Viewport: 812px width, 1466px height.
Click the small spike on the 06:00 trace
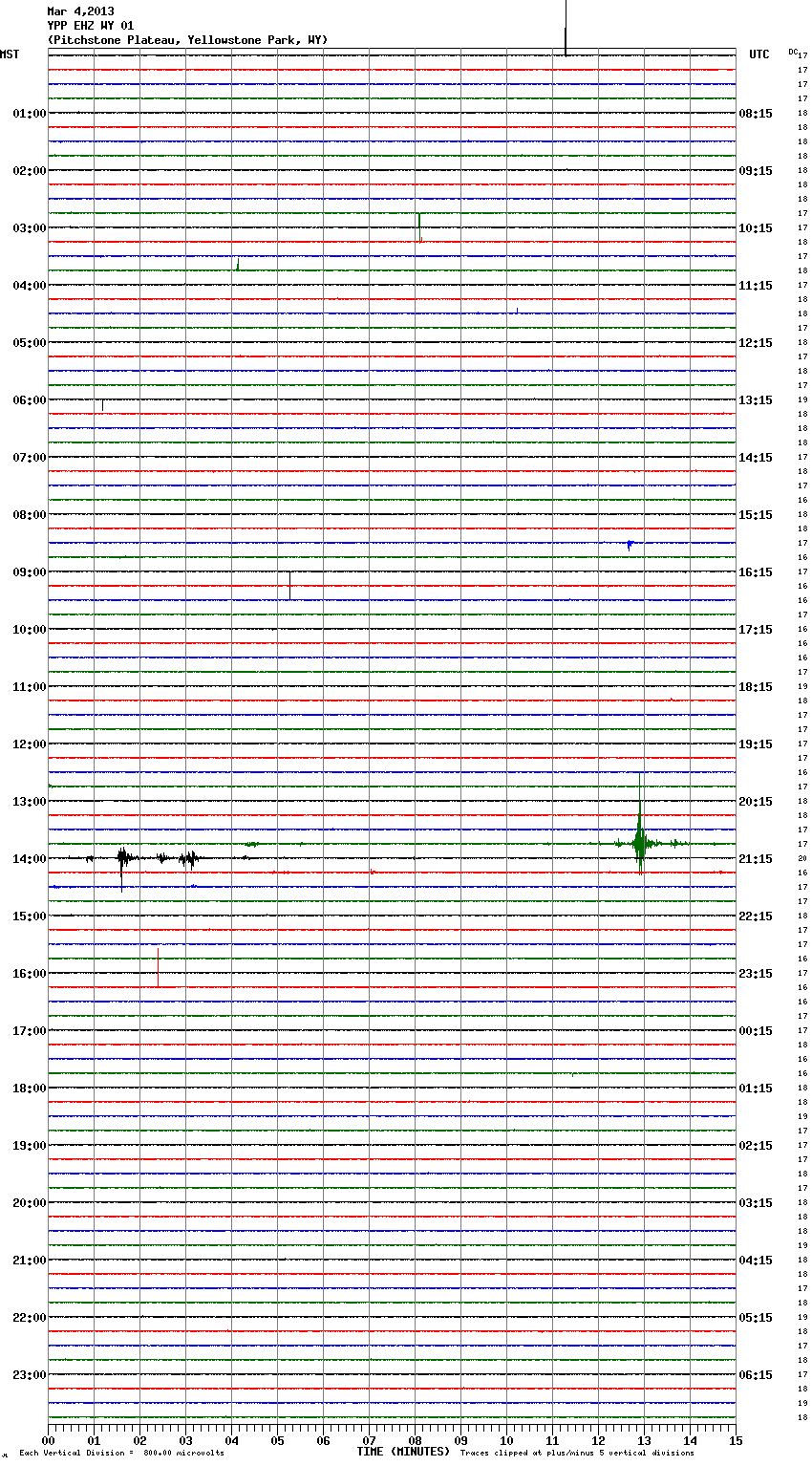tap(102, 404)
